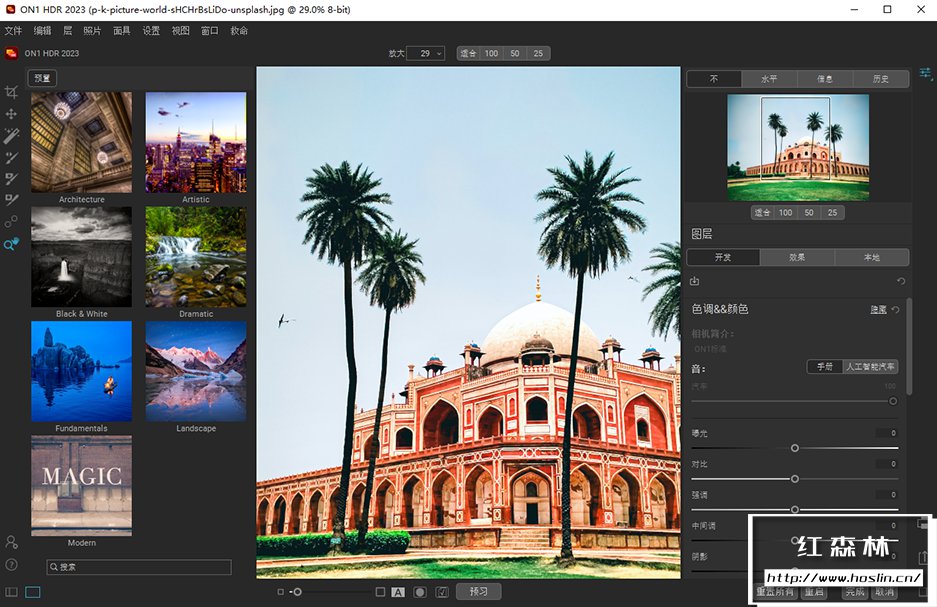Select the Crop tool
This screenshot has width=937, height=607.
12,92
